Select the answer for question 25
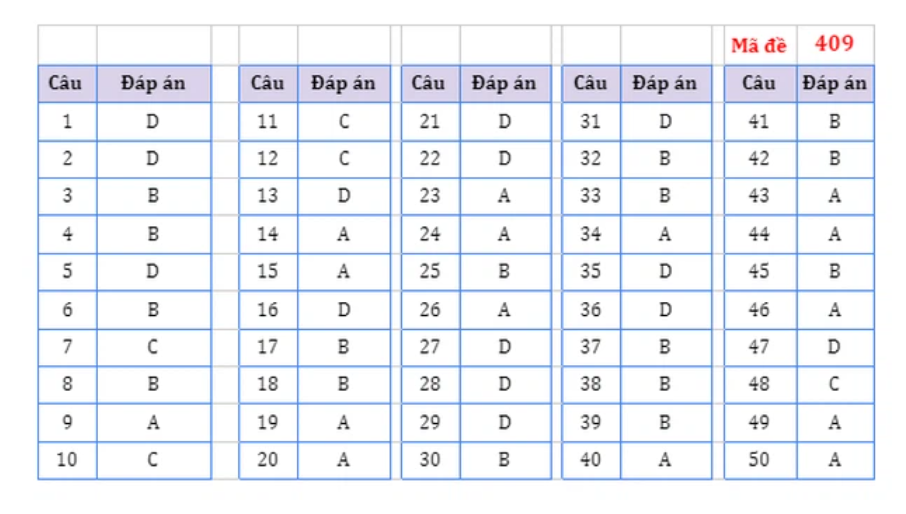Screen dimensions: 906x514 (x=505, y=271)
